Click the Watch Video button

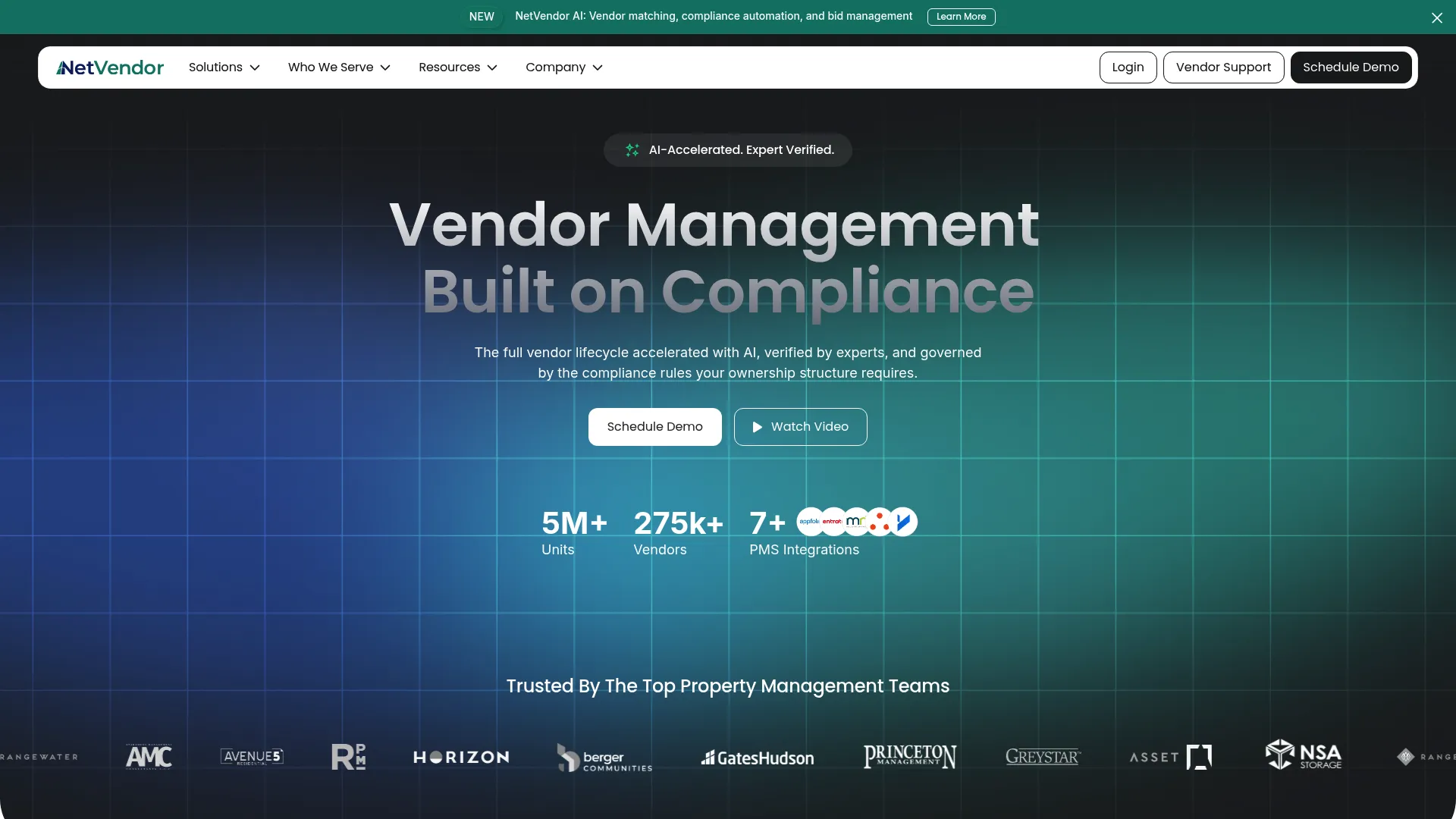[800, 427]
